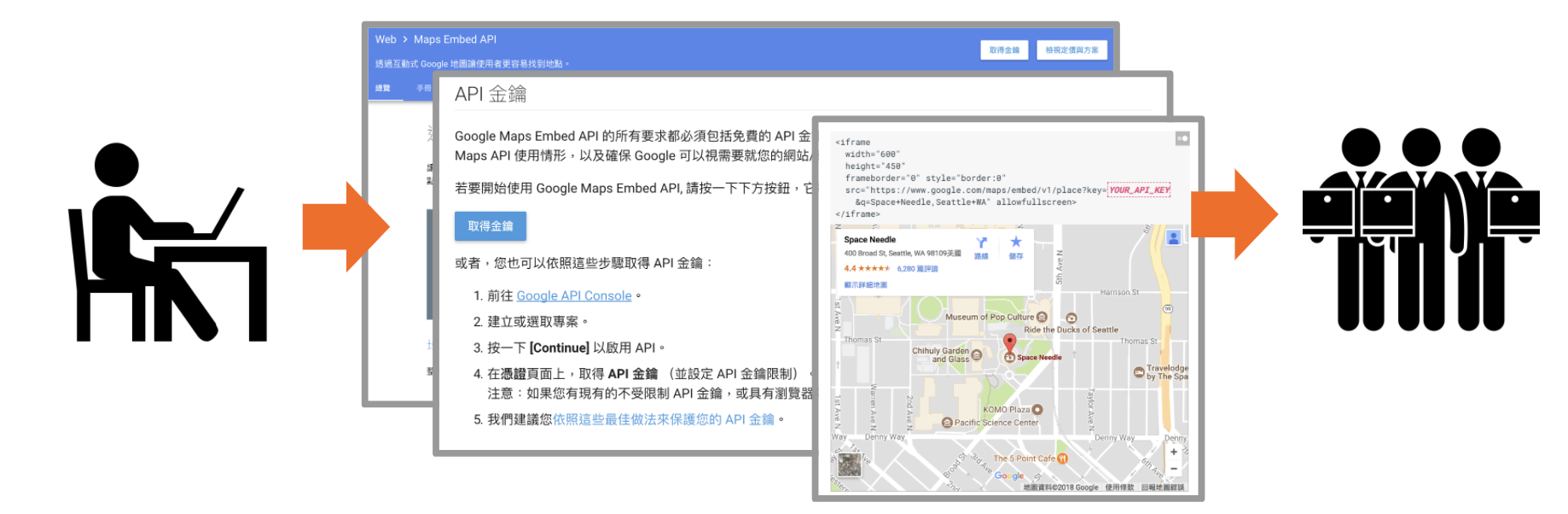The width and height of the screenshot is (1568, 514).
Task: Click the Google logo on the map
Action: click(x=1009, y=476)
